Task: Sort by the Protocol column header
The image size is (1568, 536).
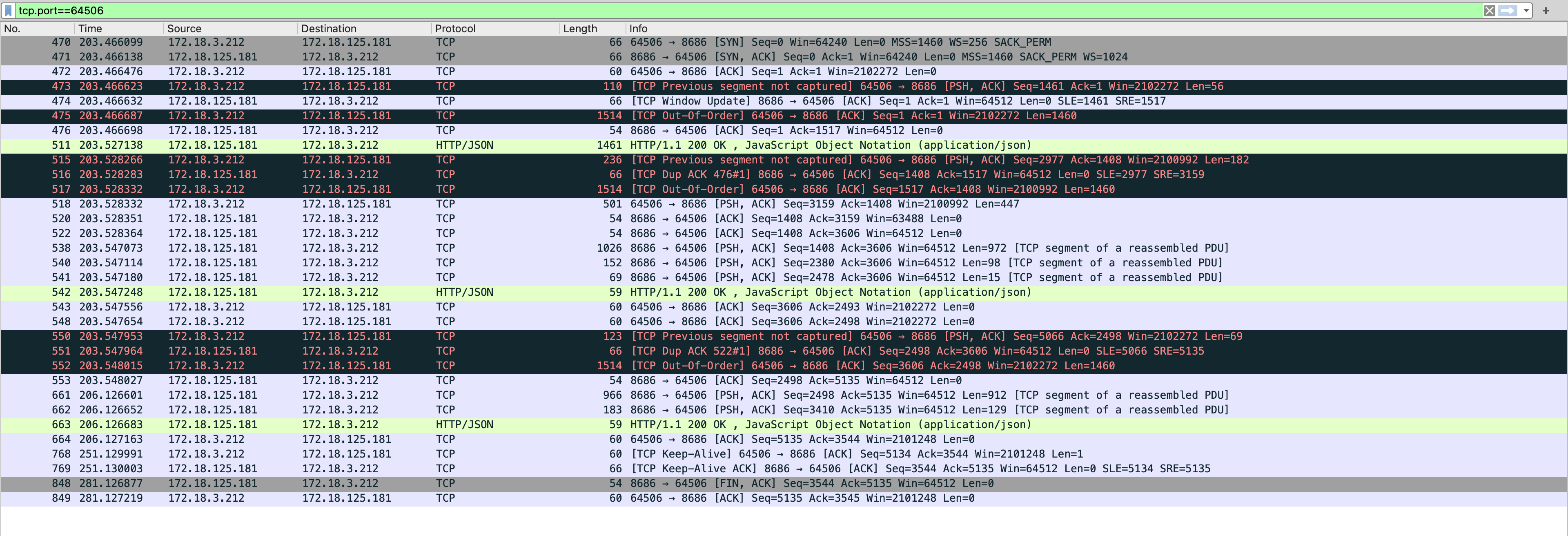Action: (495, 29)
